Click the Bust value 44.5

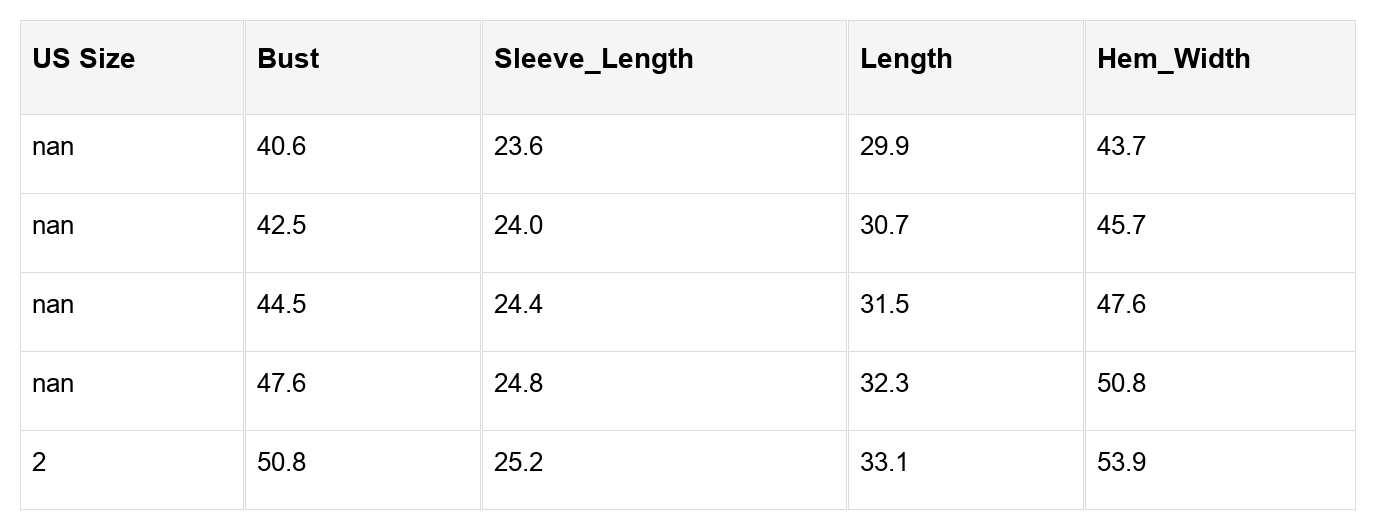click(x=282, y=305)
